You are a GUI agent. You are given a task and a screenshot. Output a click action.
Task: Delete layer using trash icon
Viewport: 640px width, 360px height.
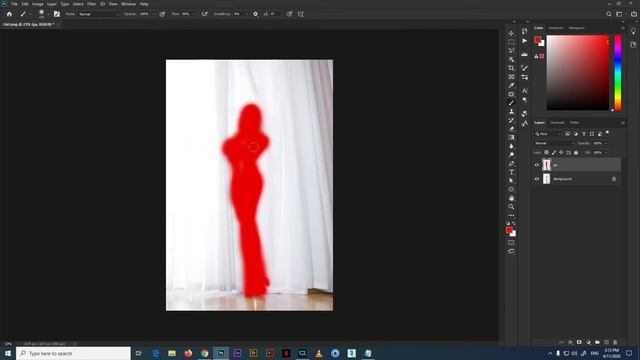[615, 342]
